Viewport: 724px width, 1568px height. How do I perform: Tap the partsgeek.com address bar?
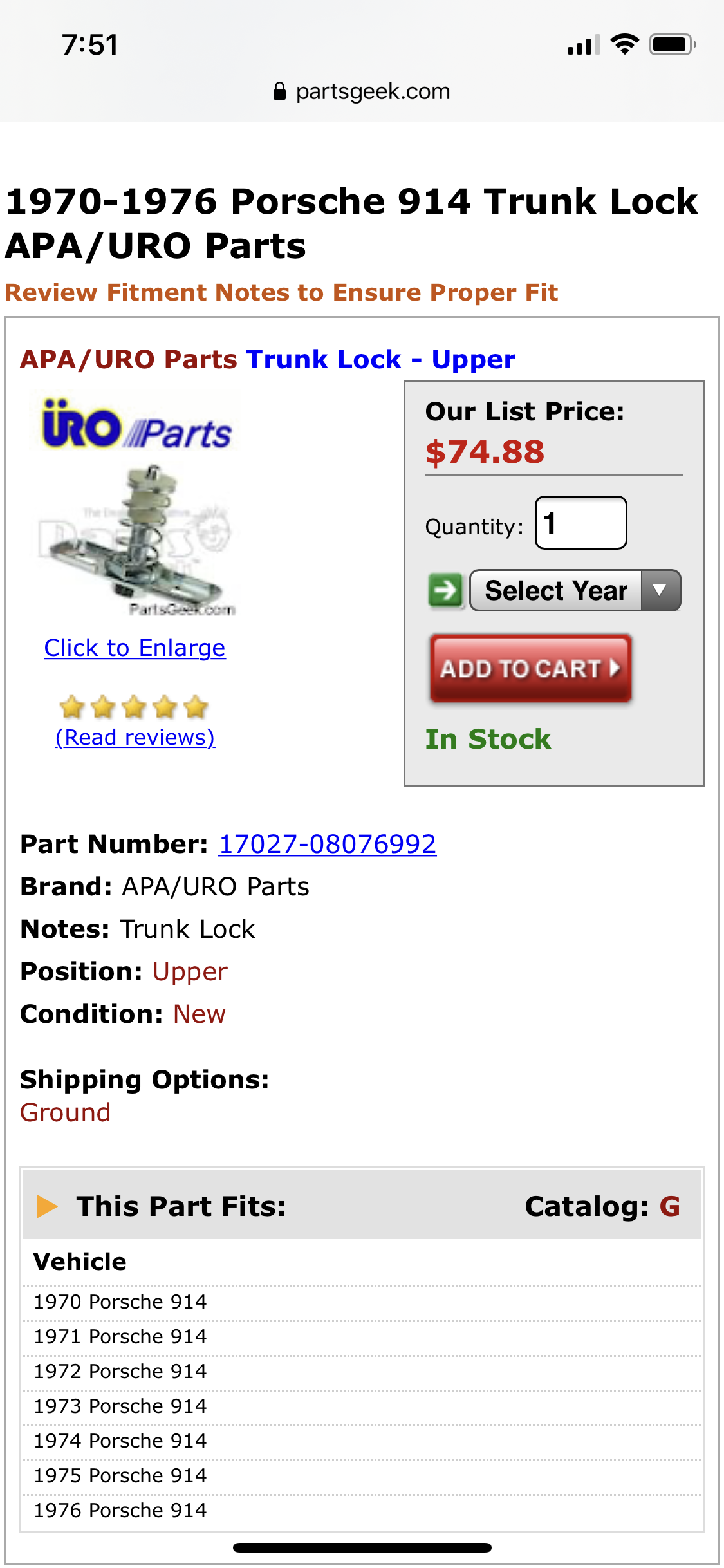tap(362, 91)
